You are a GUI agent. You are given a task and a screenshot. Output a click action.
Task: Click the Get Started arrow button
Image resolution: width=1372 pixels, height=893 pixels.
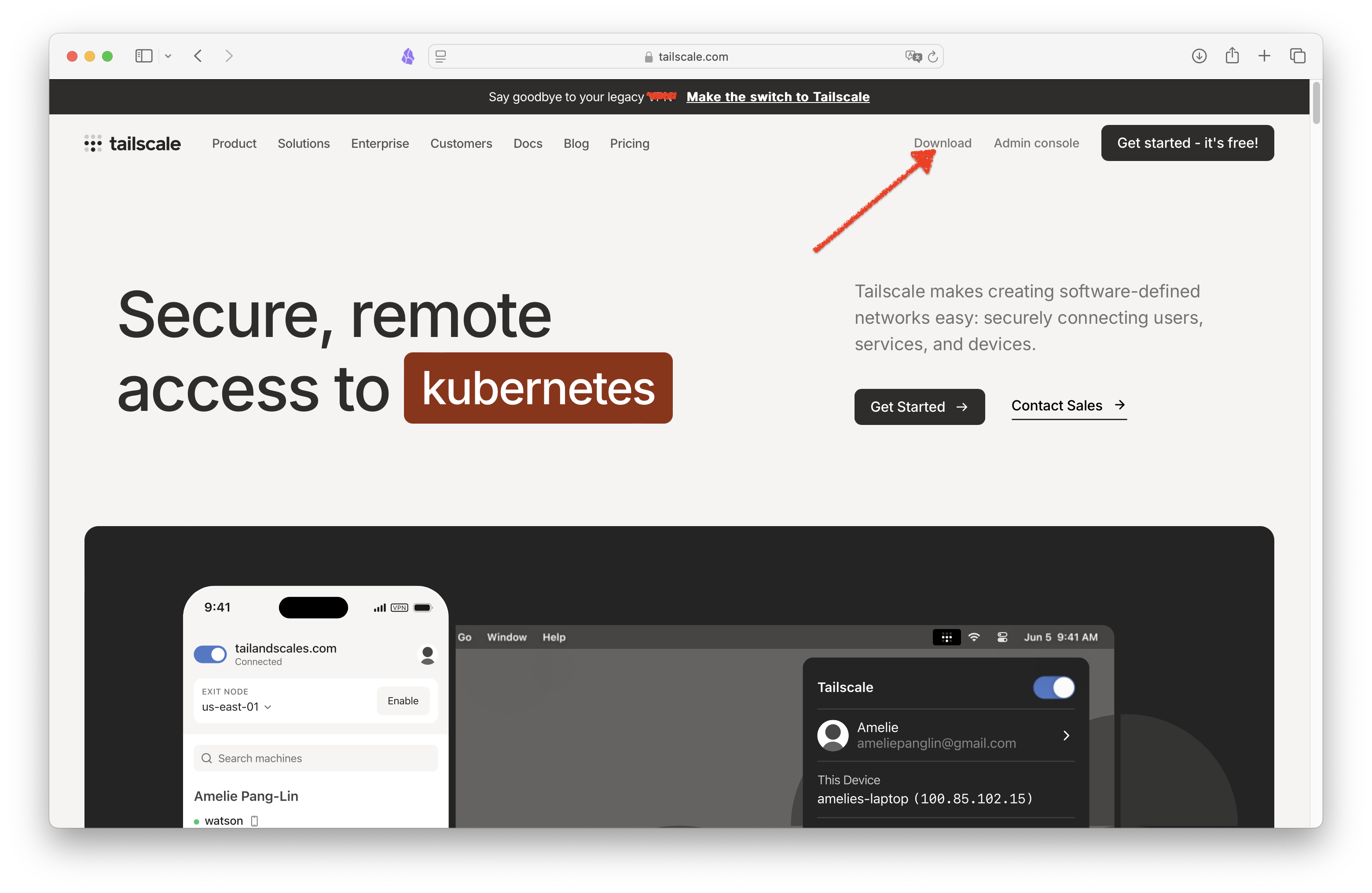click(x=919, y=407)
